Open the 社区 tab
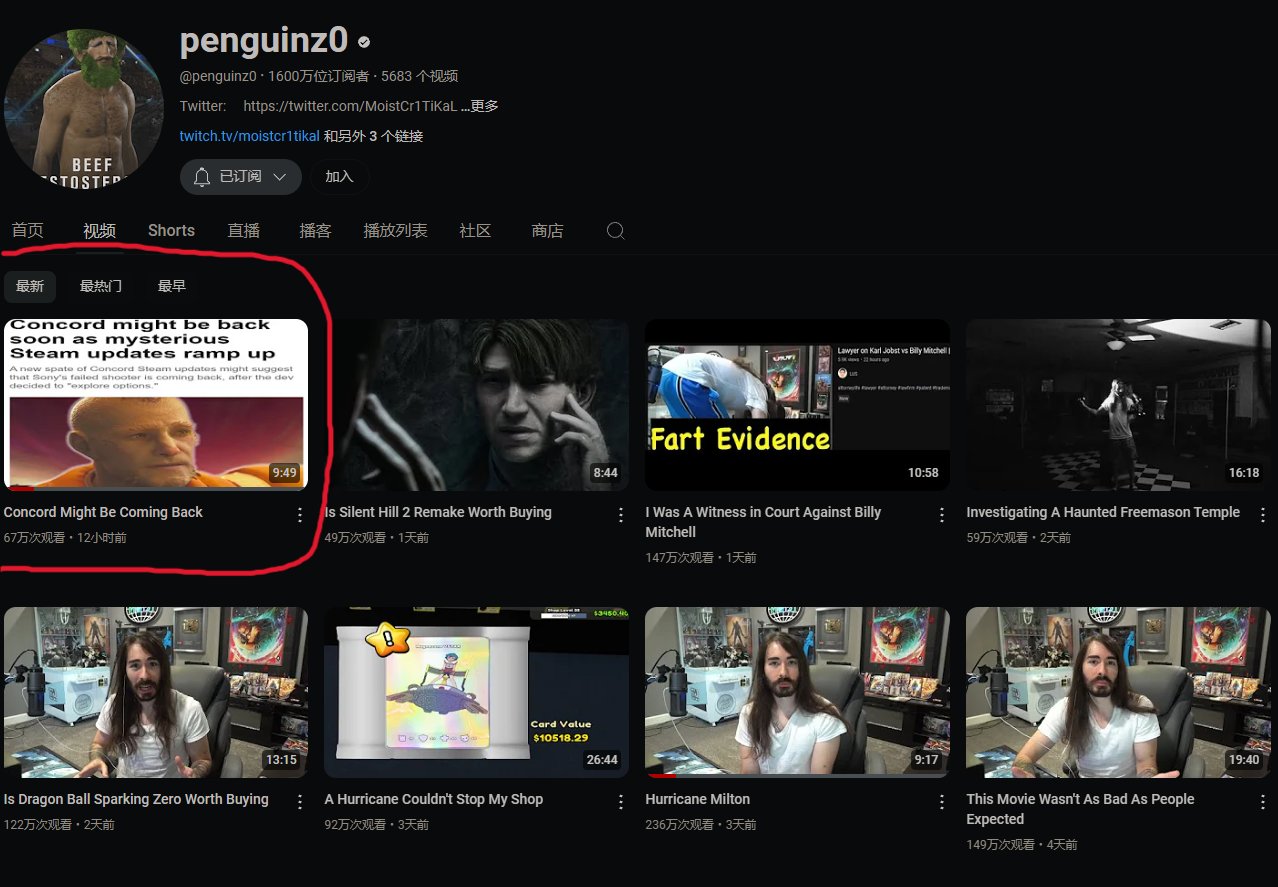The image size is (1278, 887). click(475, 231)
